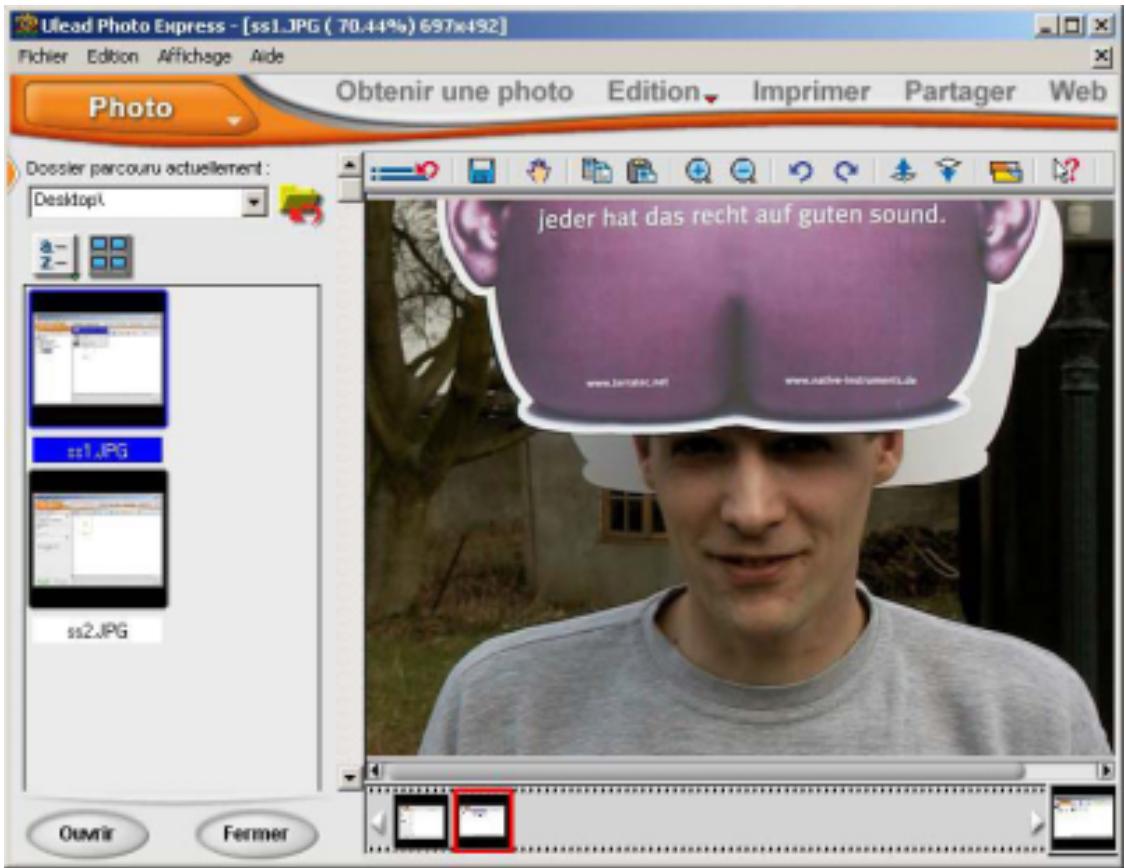The height and width of the screenshot is (868, 1126).
Task: Open the Aide menu
Action: coord(266,56)
